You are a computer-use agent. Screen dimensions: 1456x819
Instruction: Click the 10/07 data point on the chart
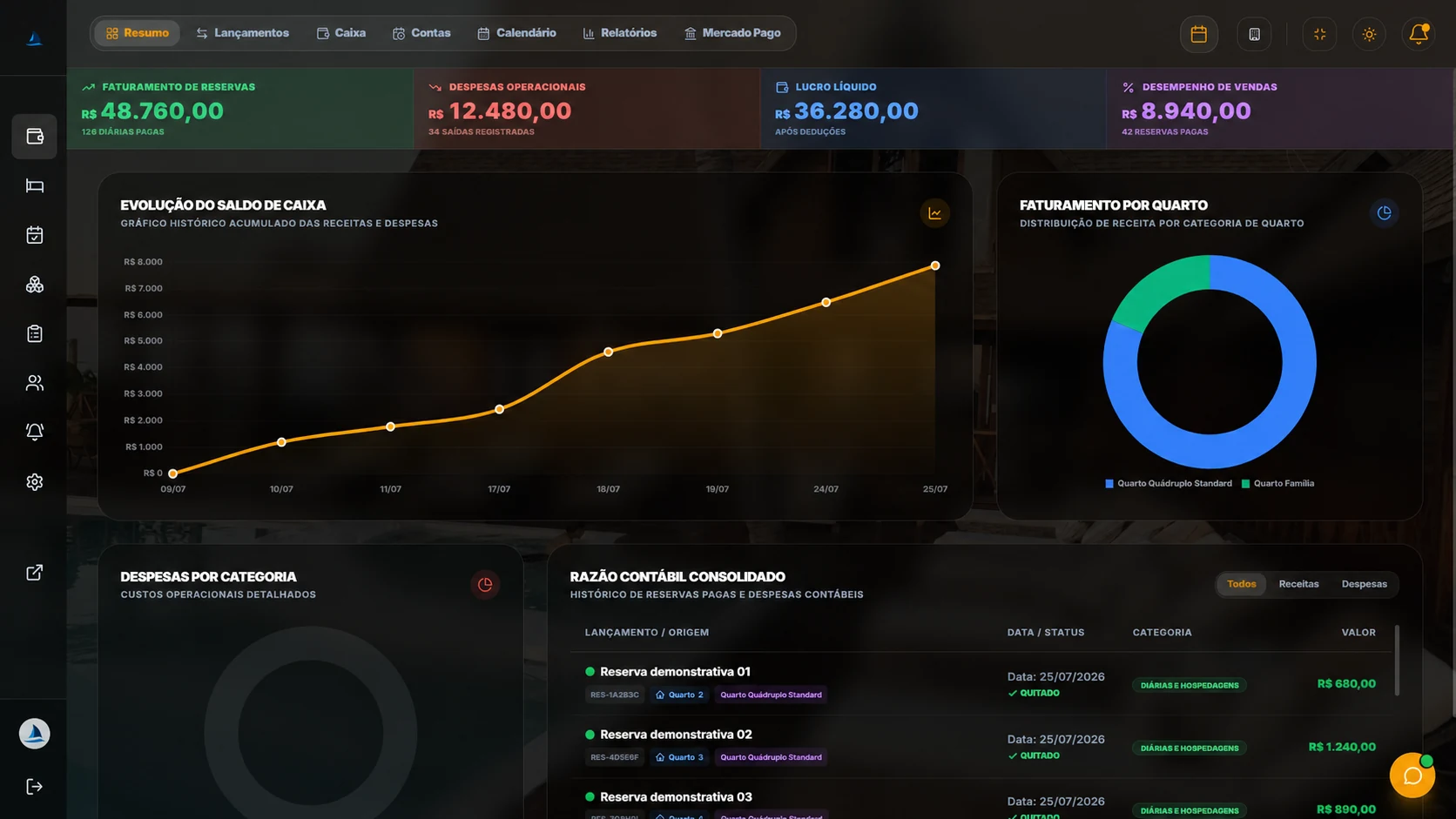pyautogui.click(x=281, y=442)
